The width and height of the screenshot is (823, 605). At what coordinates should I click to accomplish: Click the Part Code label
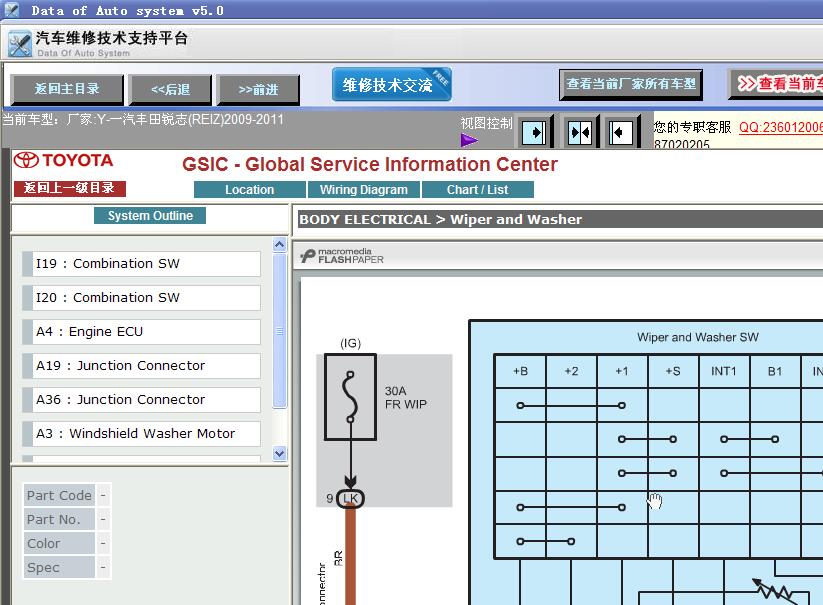click(x=59, y=495)
